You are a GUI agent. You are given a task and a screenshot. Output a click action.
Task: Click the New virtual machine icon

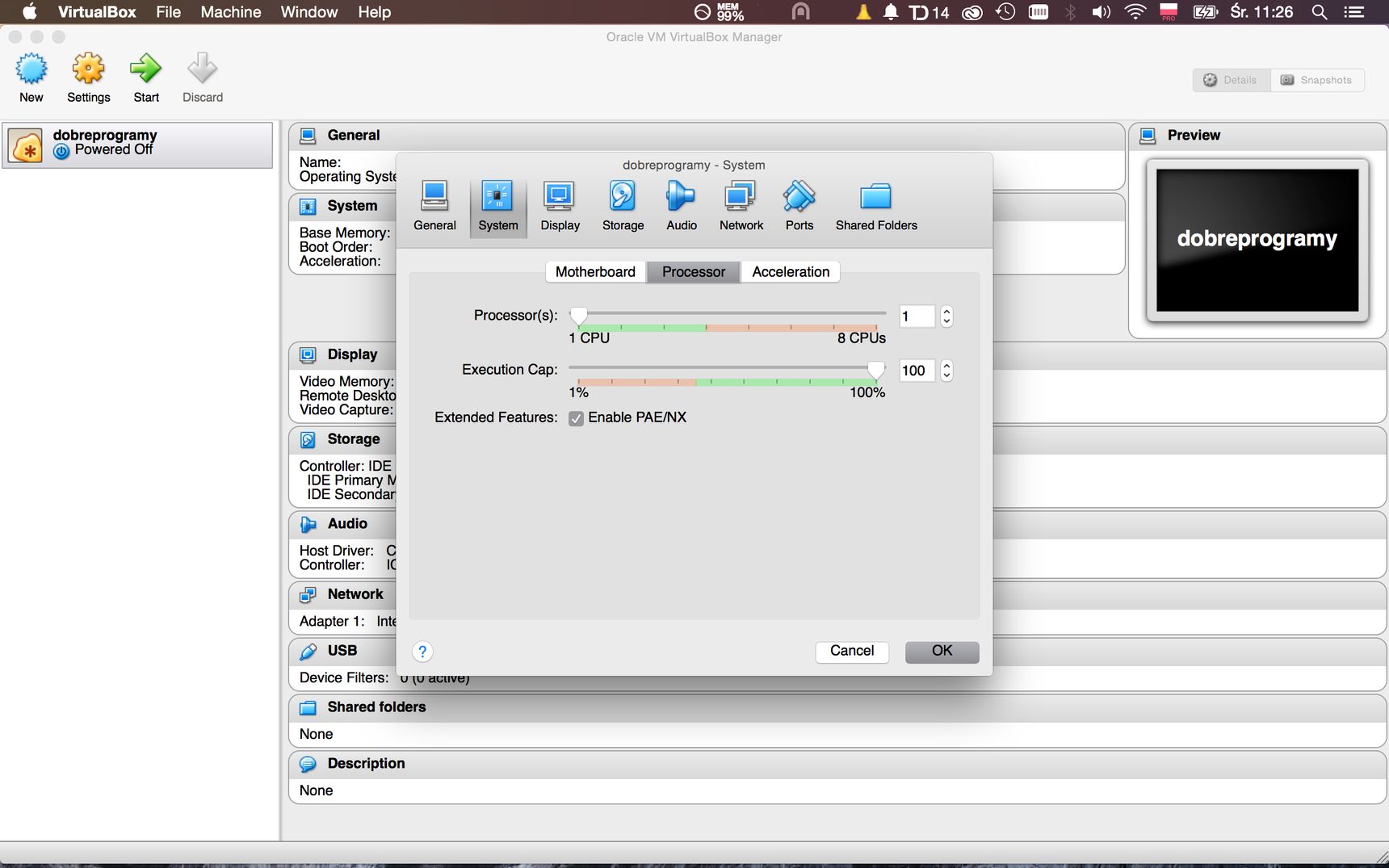click(31, 69)
